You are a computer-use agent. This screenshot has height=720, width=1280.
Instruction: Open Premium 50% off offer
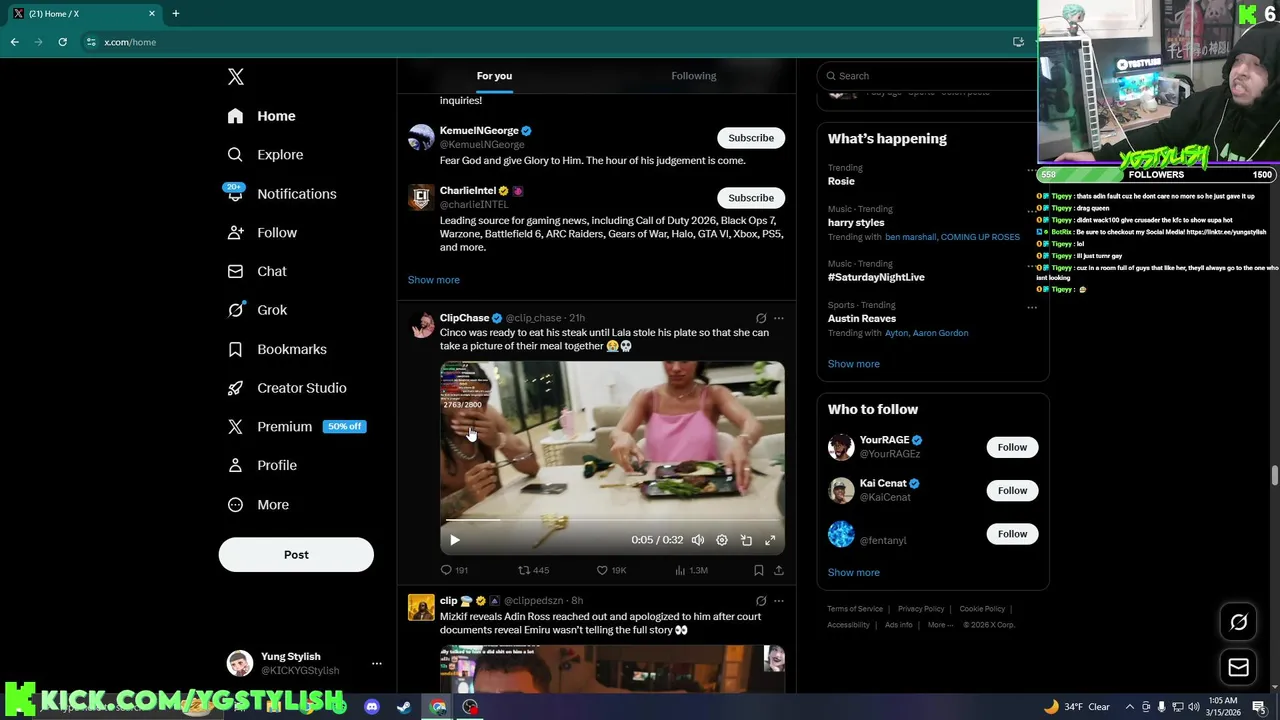click(297, 427)
